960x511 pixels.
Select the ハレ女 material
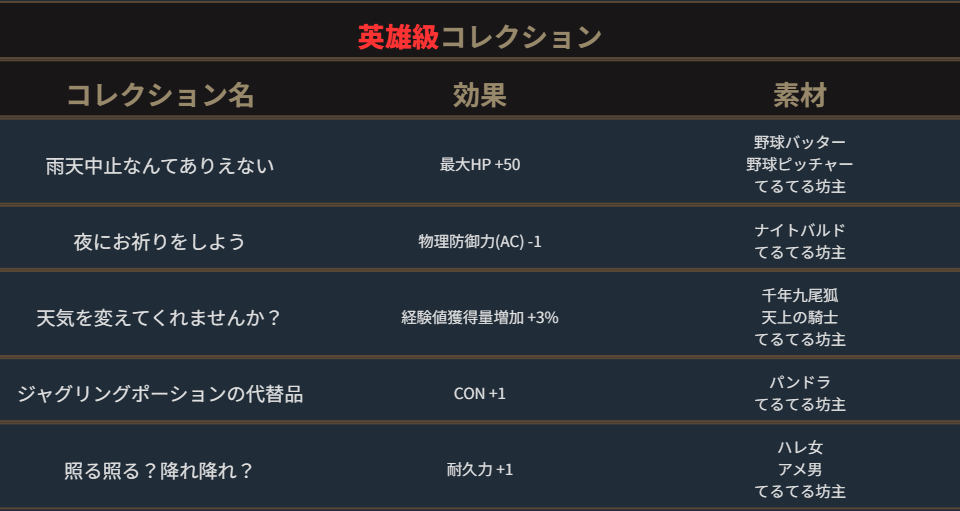point(800,447)
